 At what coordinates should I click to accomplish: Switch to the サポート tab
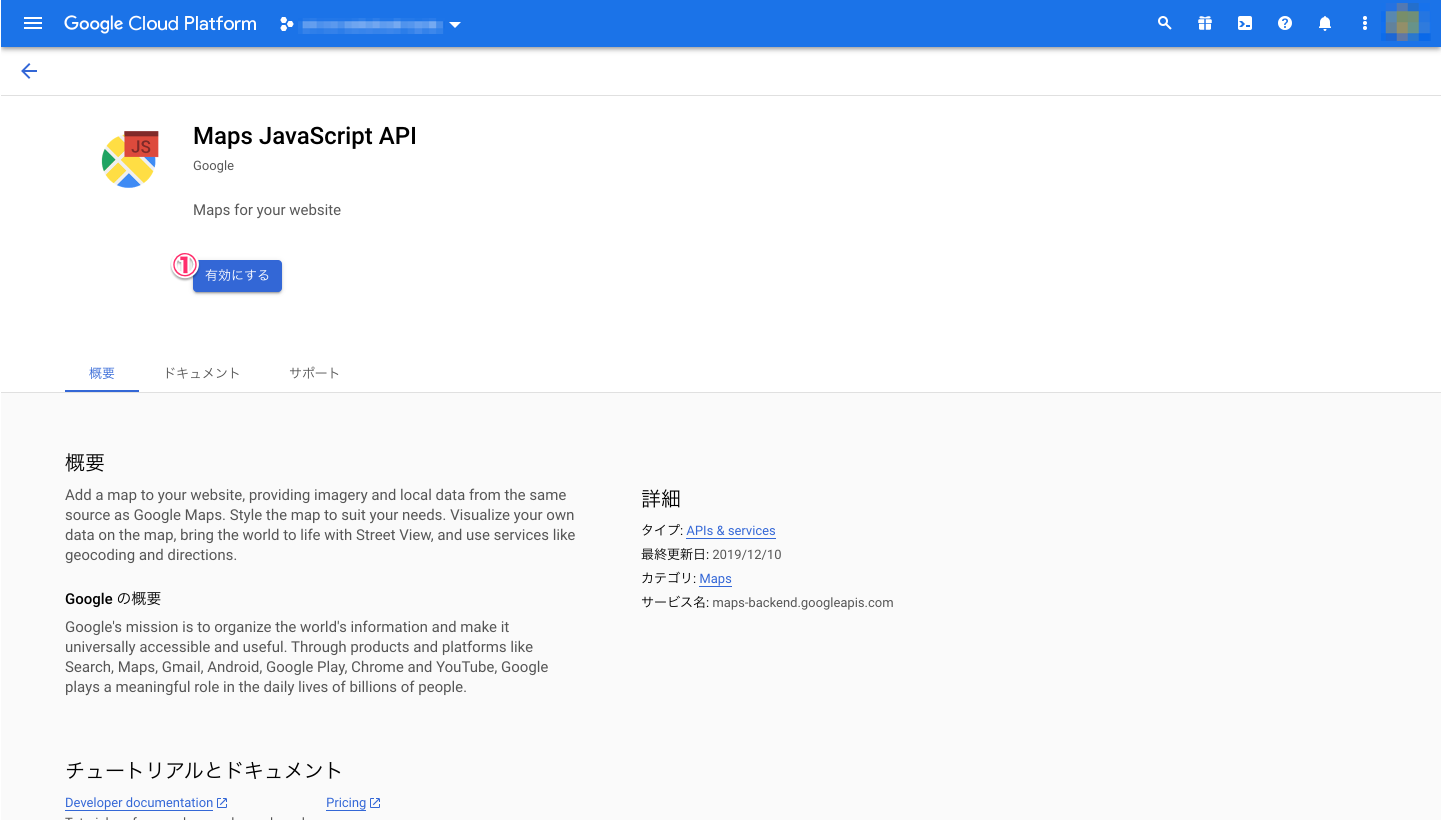[314, 373]
